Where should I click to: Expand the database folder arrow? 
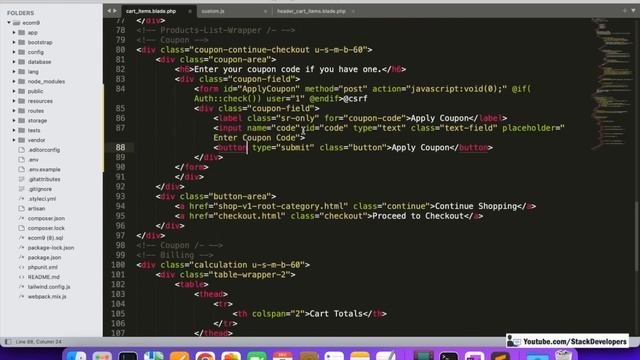[14, 62]
